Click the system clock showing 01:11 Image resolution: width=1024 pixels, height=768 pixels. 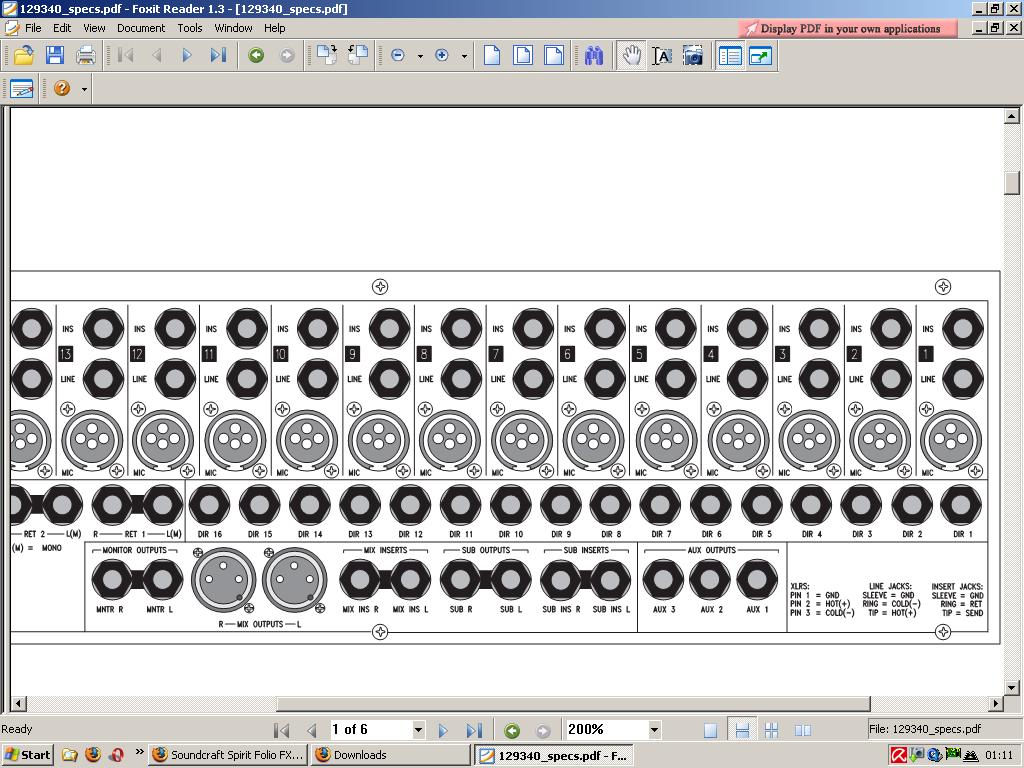pos(999,756)
